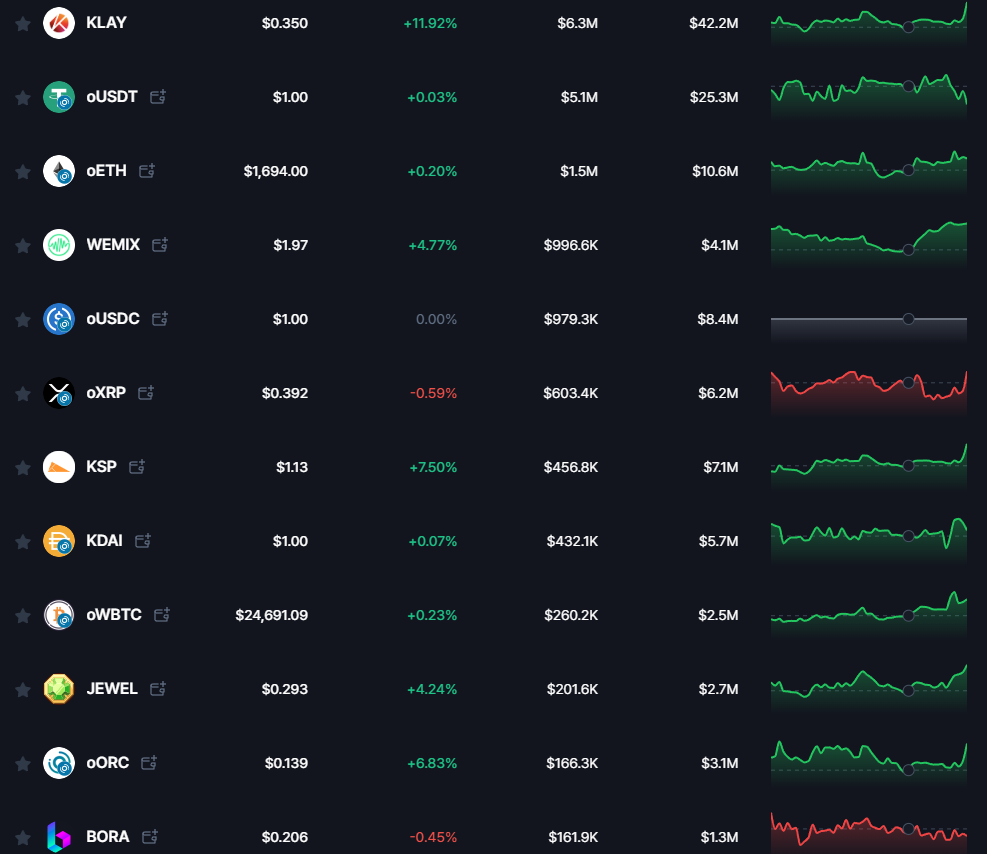Star the oXRP token
This screenshot has width=987, height=854.
(23, 393)
